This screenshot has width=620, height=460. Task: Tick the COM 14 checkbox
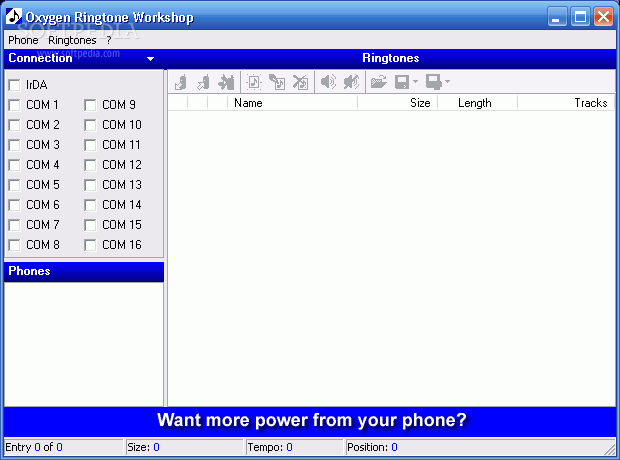pos(90,205)
